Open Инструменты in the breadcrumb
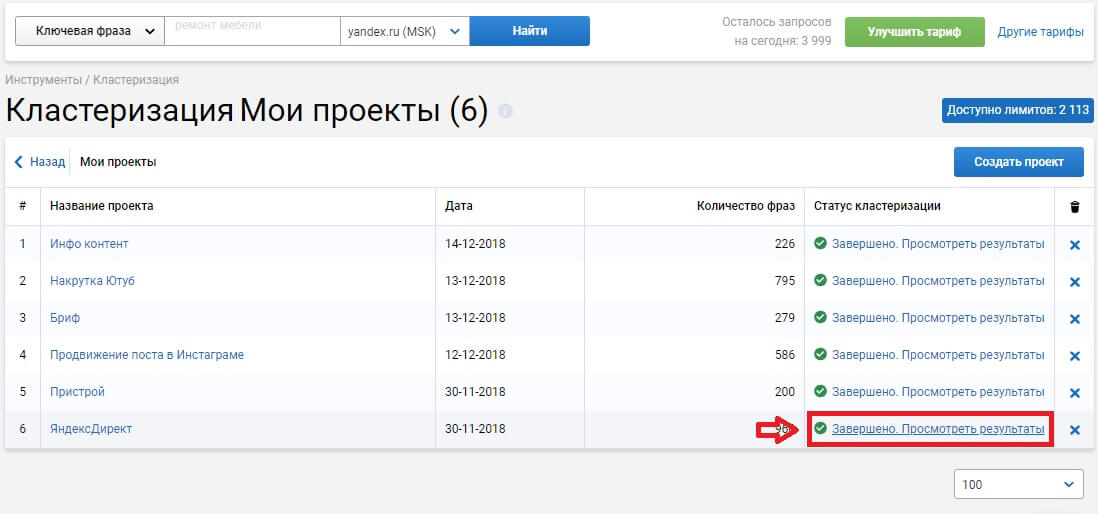This screenshot has height=514, width=1098. (44, 79)
